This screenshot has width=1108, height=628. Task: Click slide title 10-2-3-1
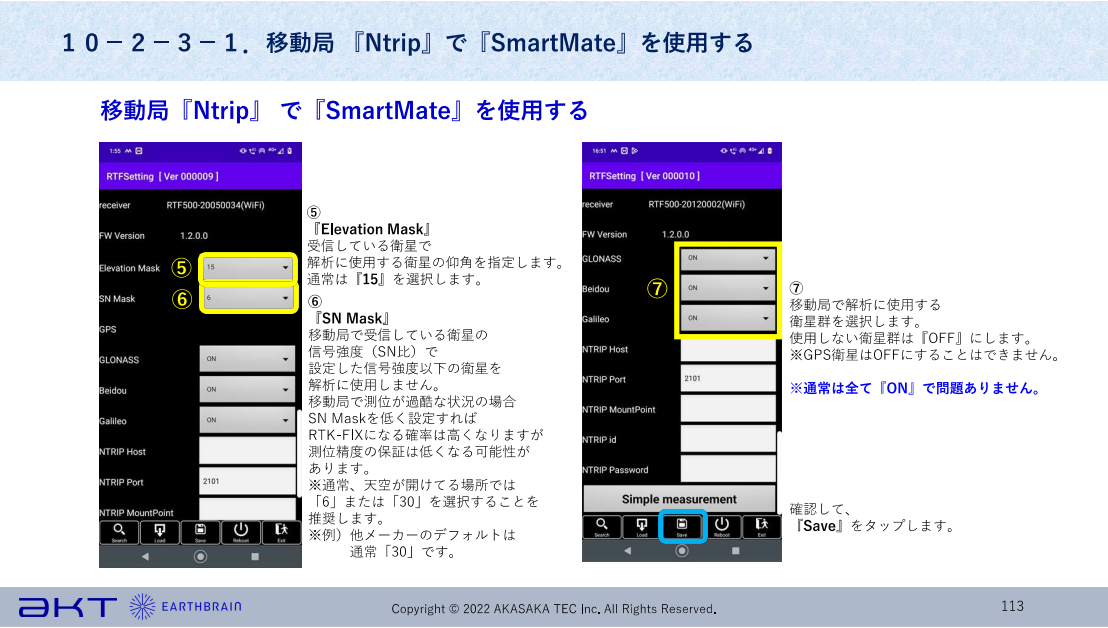click(x=408, y=43)
